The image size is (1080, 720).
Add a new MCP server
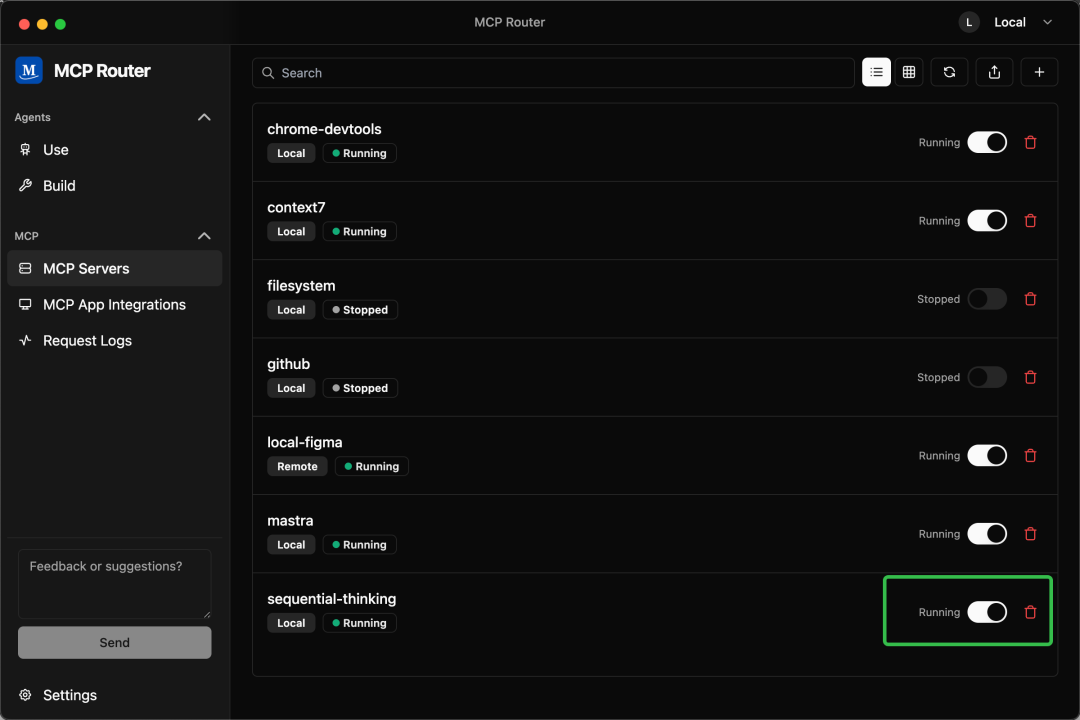[1039, 72]
